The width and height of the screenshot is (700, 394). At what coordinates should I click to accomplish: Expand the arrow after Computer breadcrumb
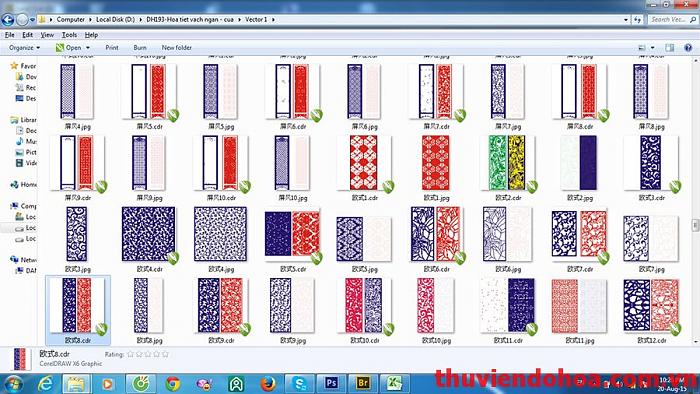click(x=90, y=20)
